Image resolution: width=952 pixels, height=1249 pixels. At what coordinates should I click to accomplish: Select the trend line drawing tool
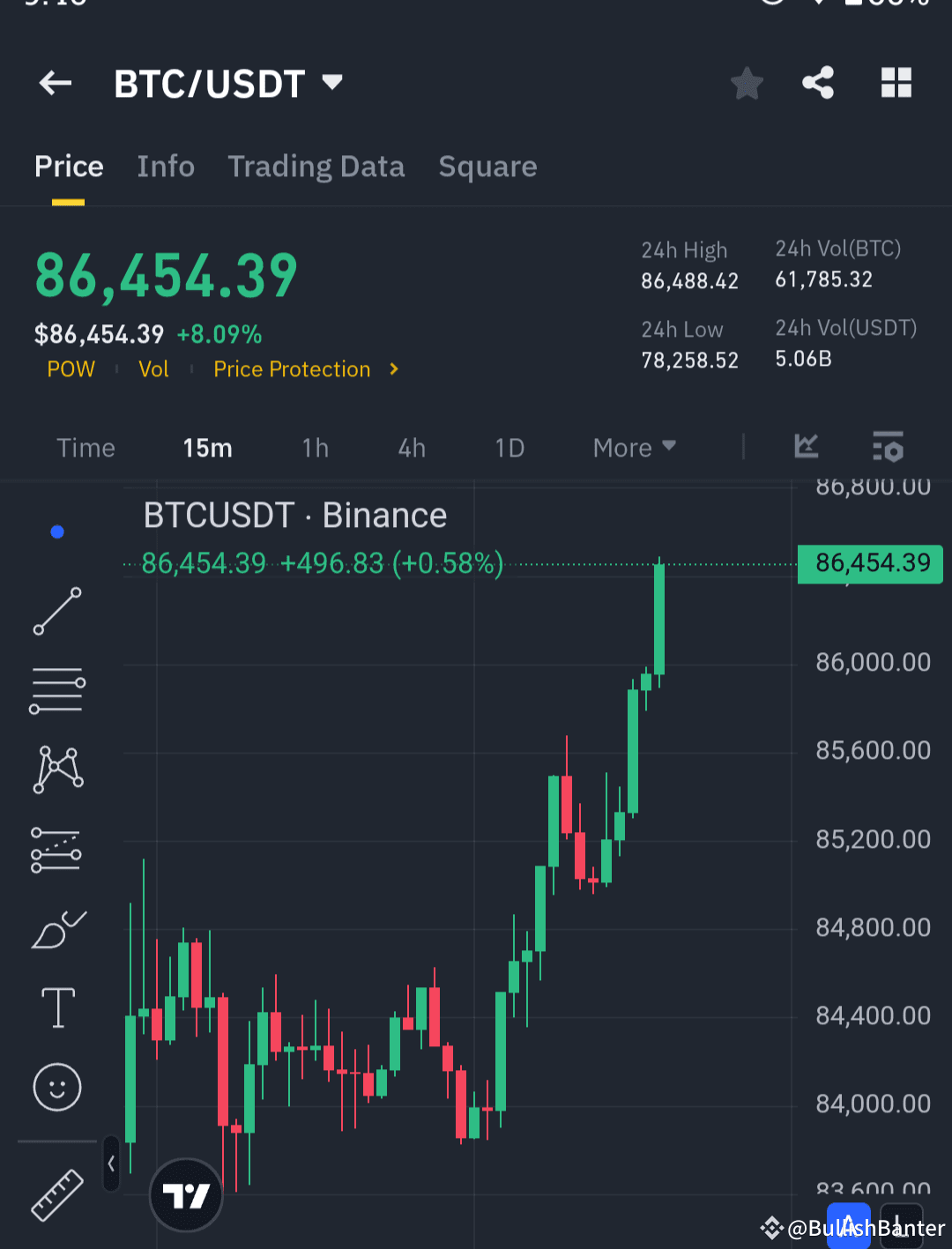click(x=56, y=611)
